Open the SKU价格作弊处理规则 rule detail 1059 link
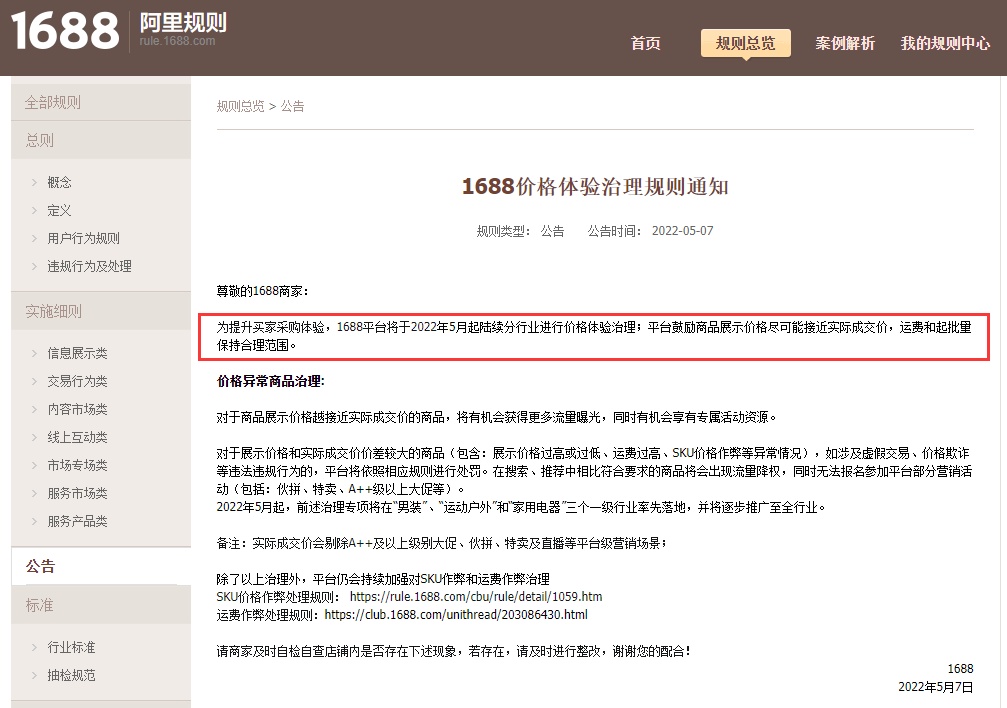 [476, 597]
